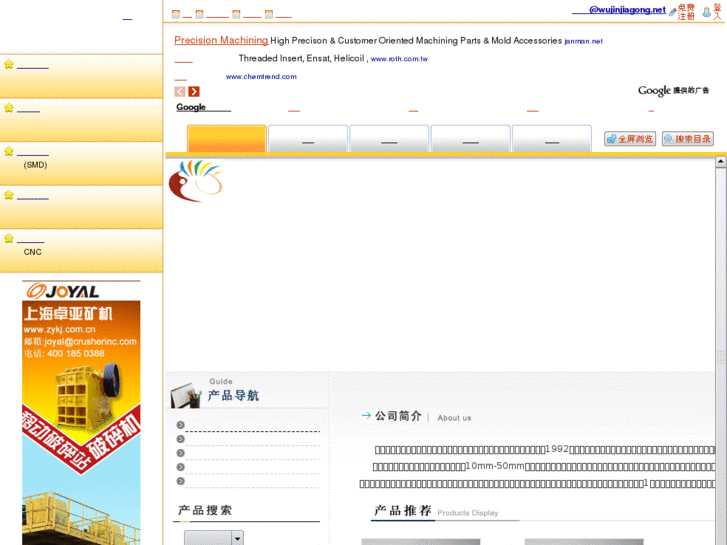This screenshot has height=545, width=727.
Task: Visit the janman.net ad link
Action: click(583, 41)
